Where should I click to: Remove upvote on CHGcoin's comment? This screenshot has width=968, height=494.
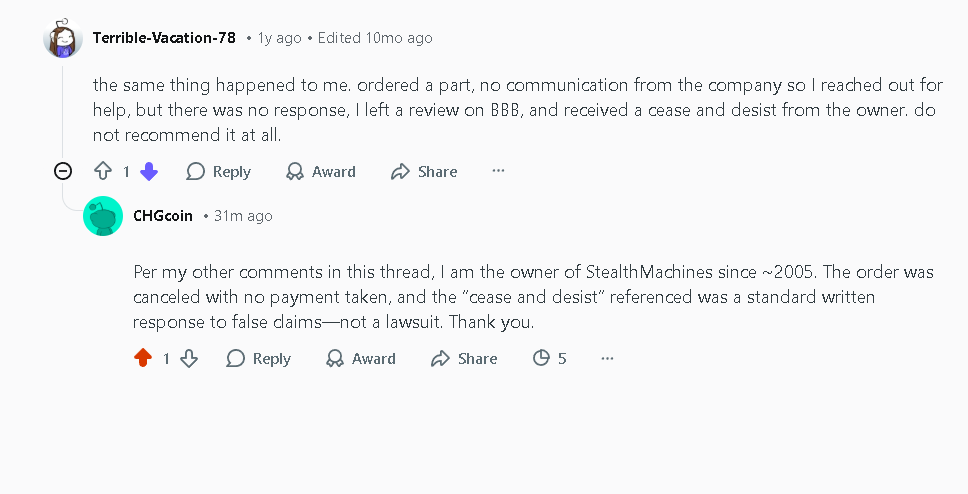tap(143, 358)
